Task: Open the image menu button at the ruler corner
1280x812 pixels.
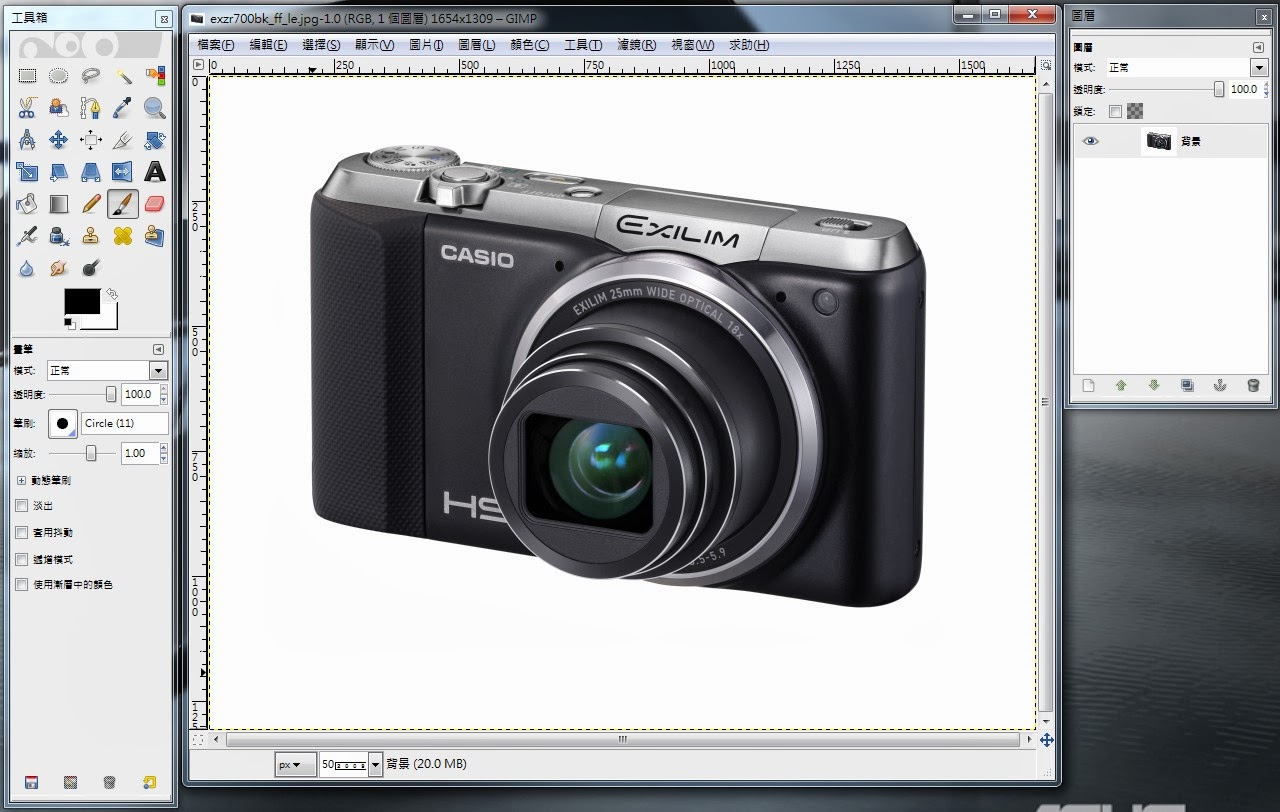Action: point(198,65)
